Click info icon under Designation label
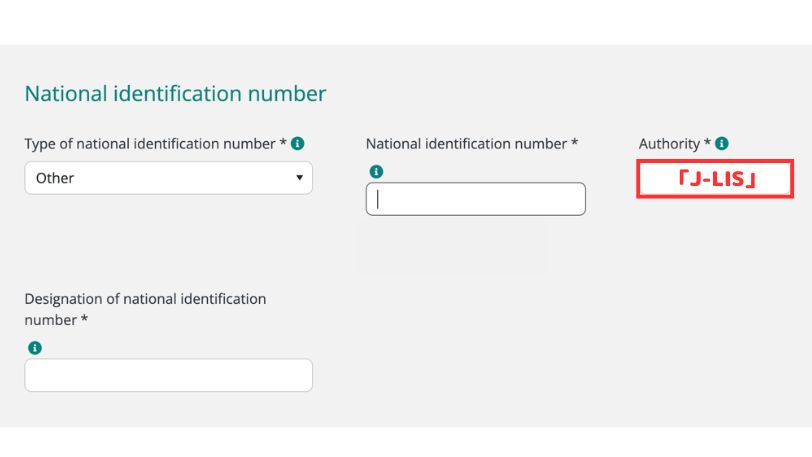 35,348
